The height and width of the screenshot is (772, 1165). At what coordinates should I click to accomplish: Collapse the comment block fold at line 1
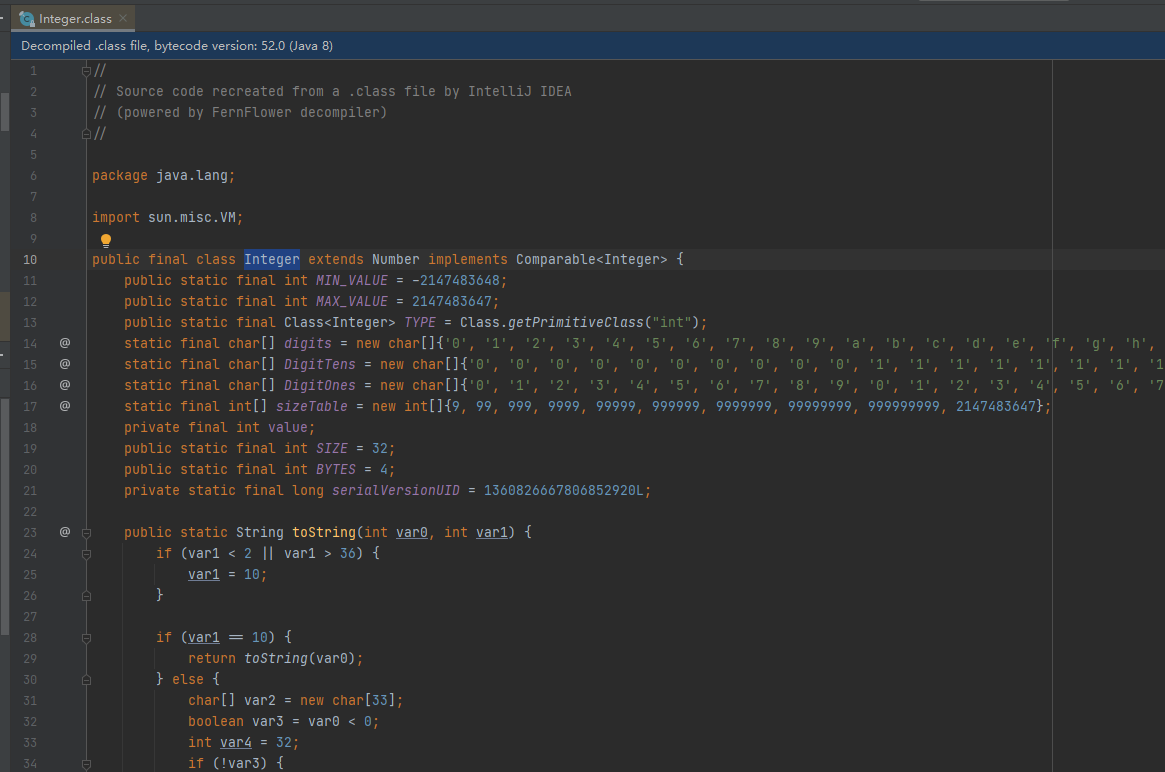pos(86,71)
